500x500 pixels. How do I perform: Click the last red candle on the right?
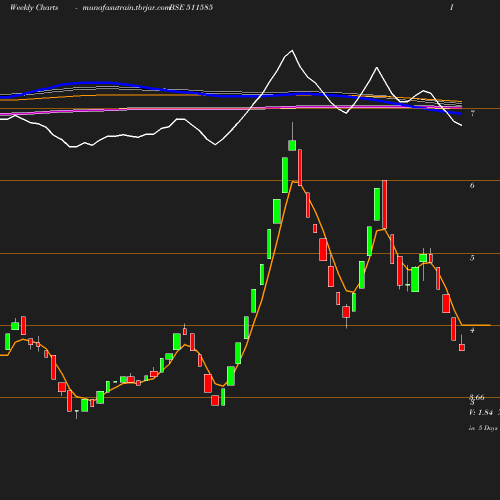(x=462, y=347)
